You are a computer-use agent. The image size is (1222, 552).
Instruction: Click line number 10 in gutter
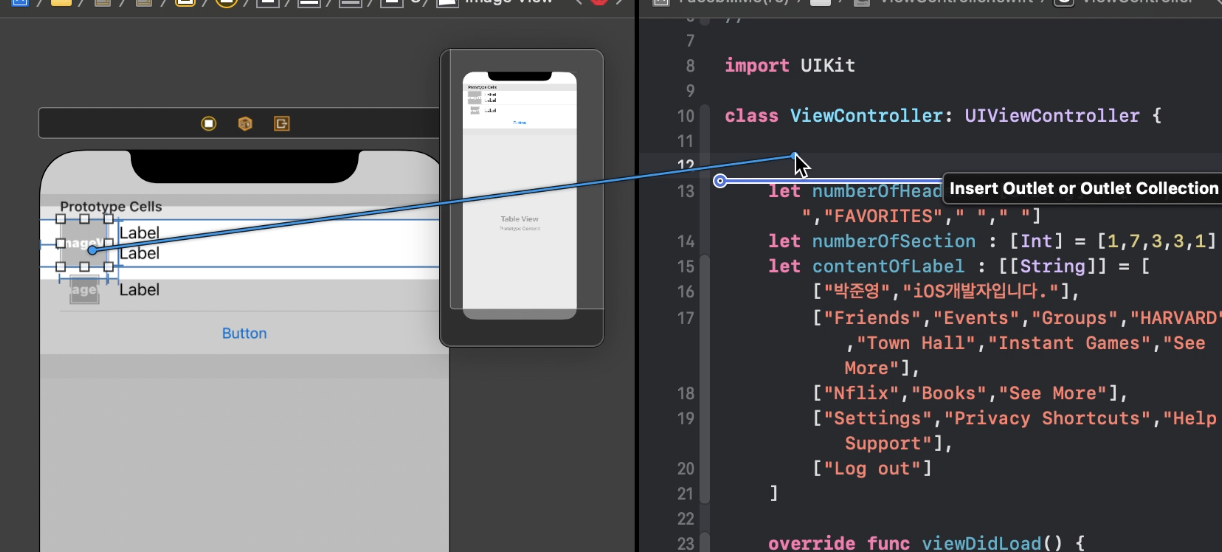(x=685, y=116)
